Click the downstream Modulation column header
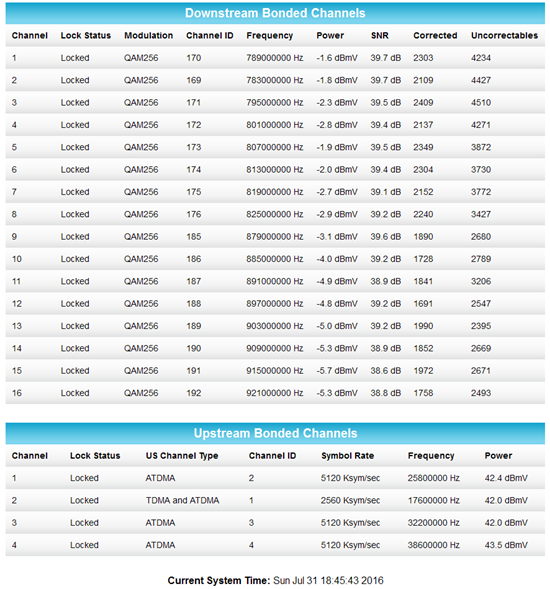This screenshot has height=589, width=550. click(148, 35)
